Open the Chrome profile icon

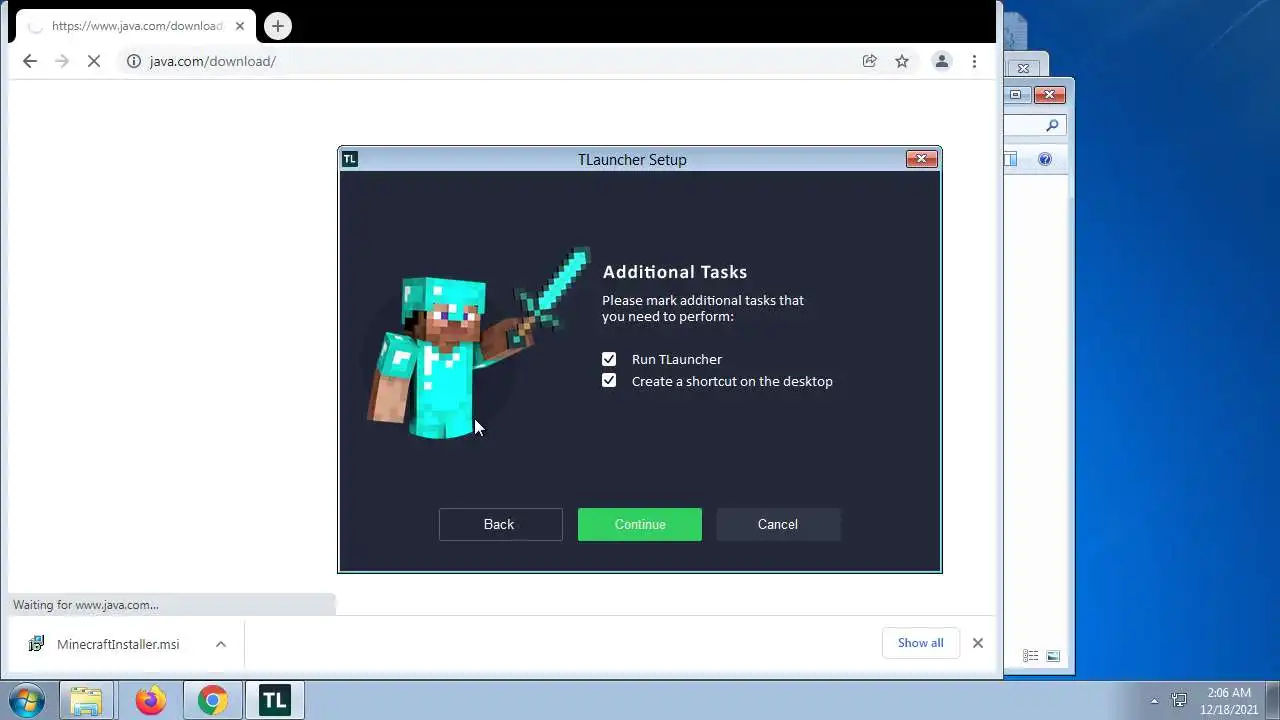pos(942,61)
